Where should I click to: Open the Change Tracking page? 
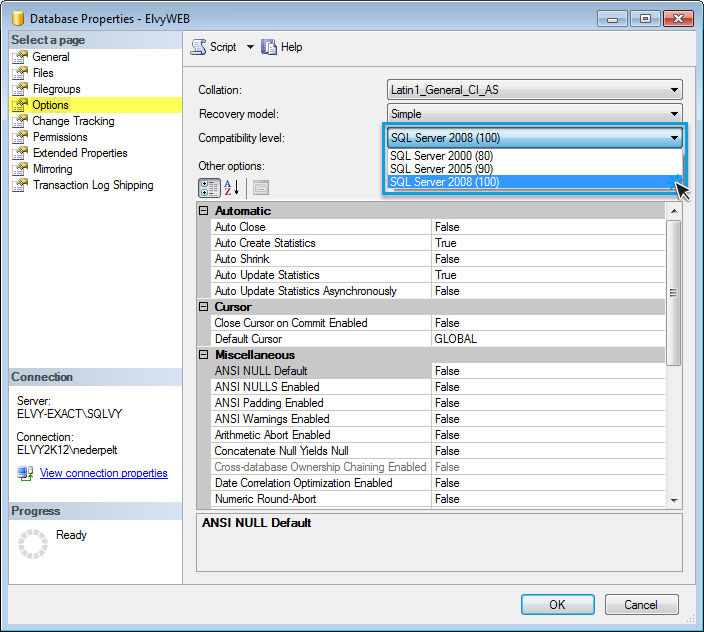click(73, 121)
